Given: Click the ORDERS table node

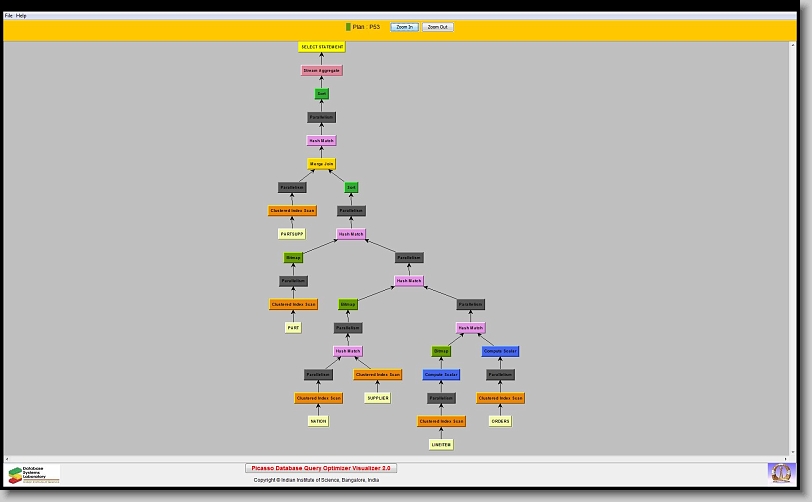Looking at the screenshot, I should point(500,421).
